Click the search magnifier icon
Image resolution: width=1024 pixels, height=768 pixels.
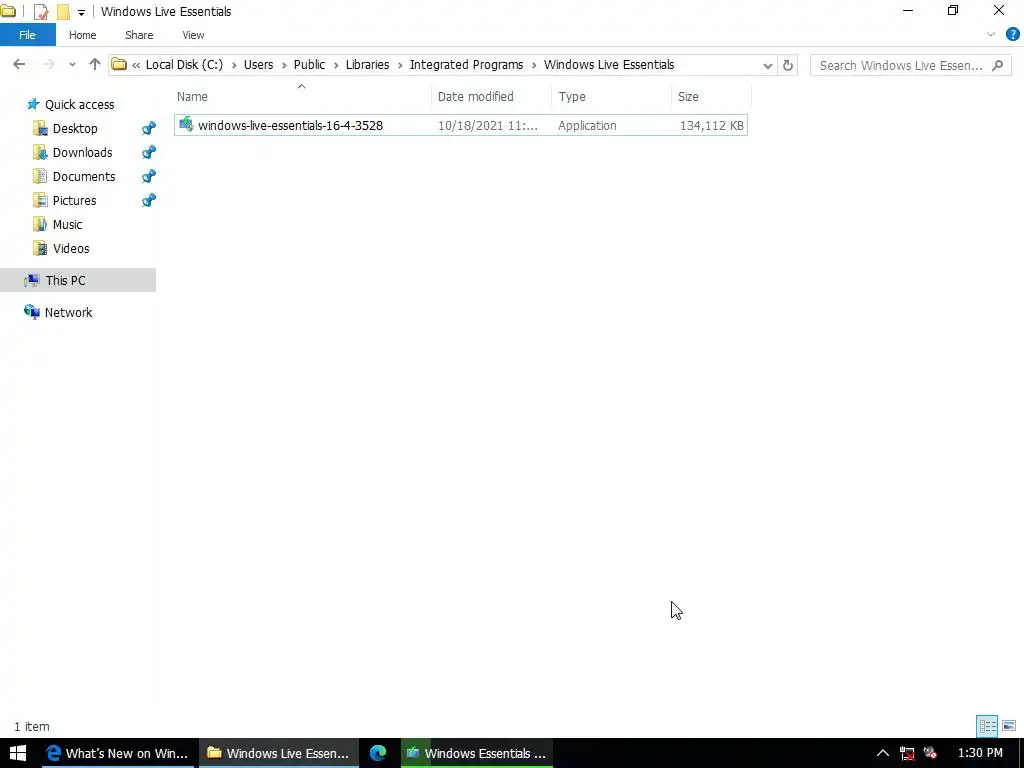(997, 65)
